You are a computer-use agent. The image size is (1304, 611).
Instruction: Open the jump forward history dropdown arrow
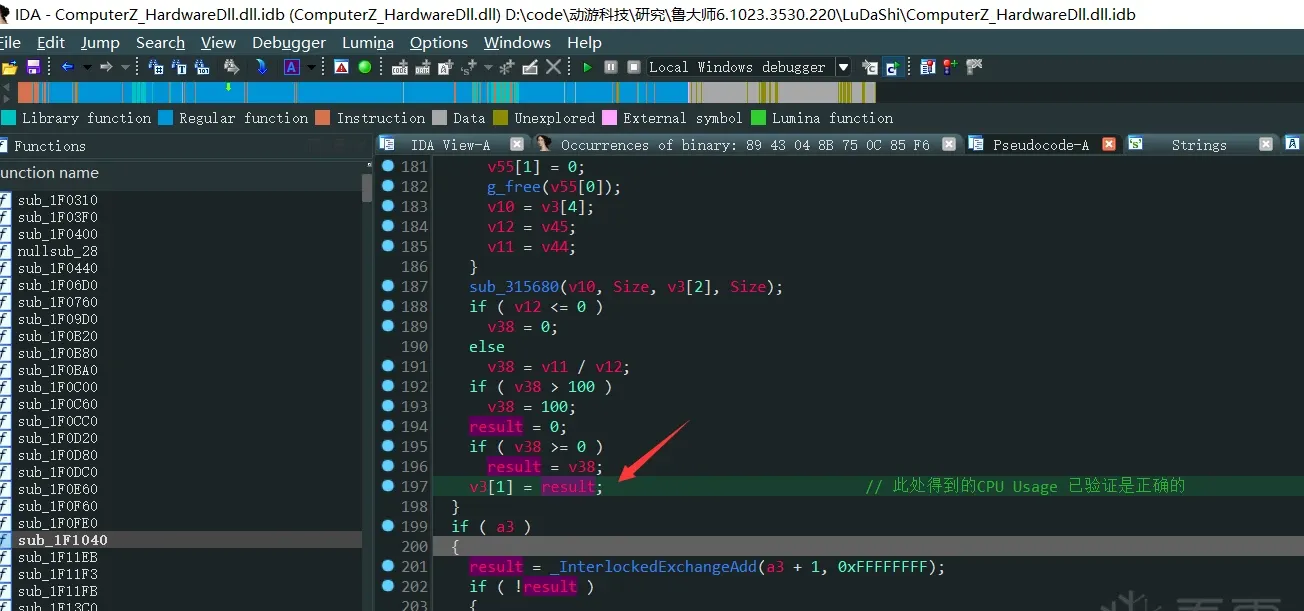(125, 67)
